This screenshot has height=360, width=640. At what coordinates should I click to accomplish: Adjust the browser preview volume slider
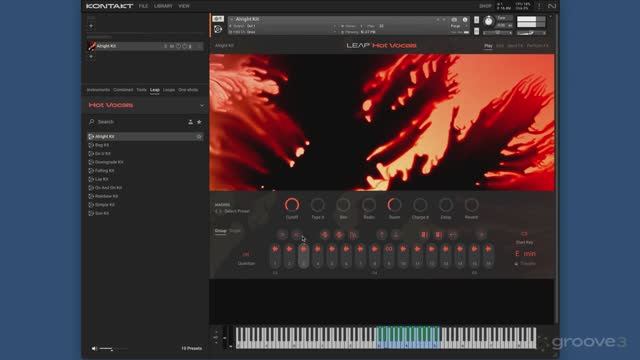point(113,349)
